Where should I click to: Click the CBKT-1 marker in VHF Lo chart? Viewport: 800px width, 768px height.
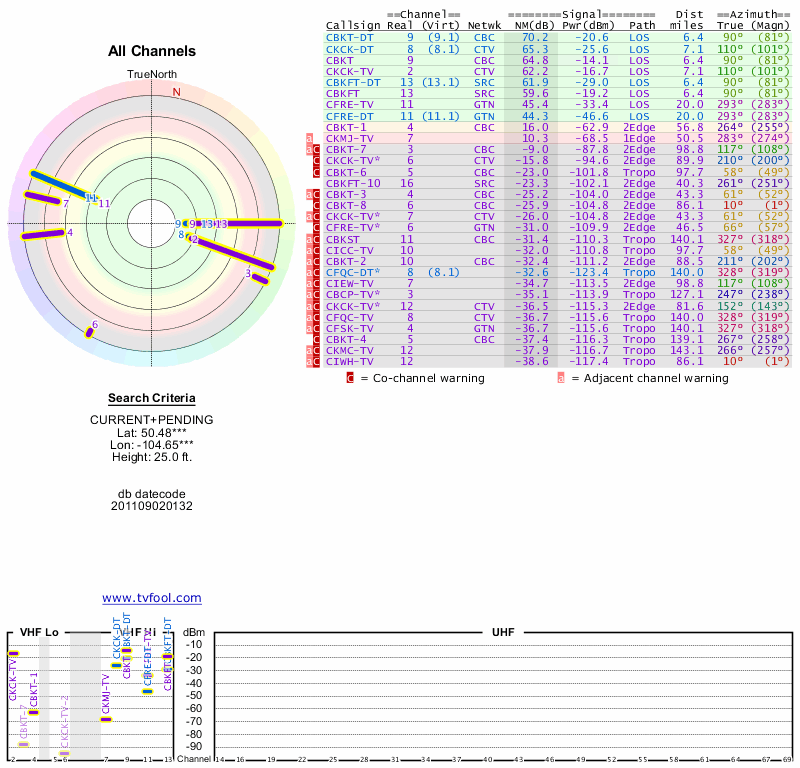[33, 712]
